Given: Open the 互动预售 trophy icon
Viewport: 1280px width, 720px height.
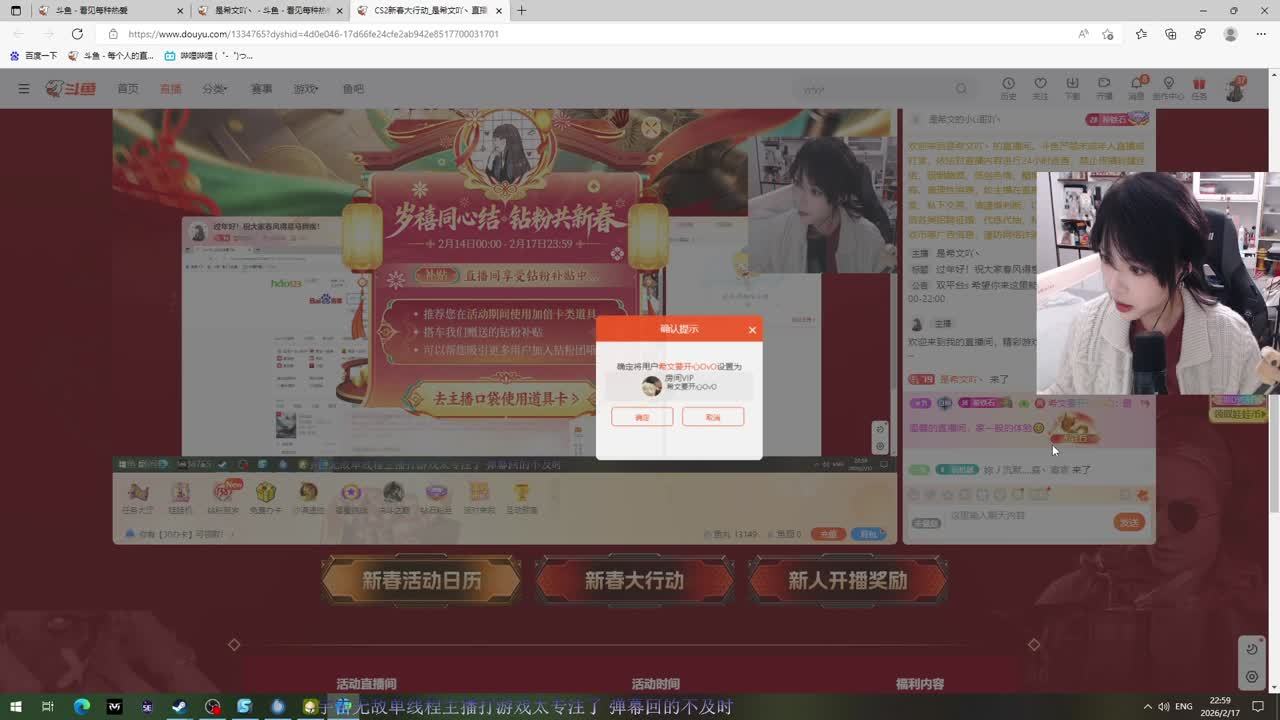Looking at the screenshot, I should click(521, 497).
